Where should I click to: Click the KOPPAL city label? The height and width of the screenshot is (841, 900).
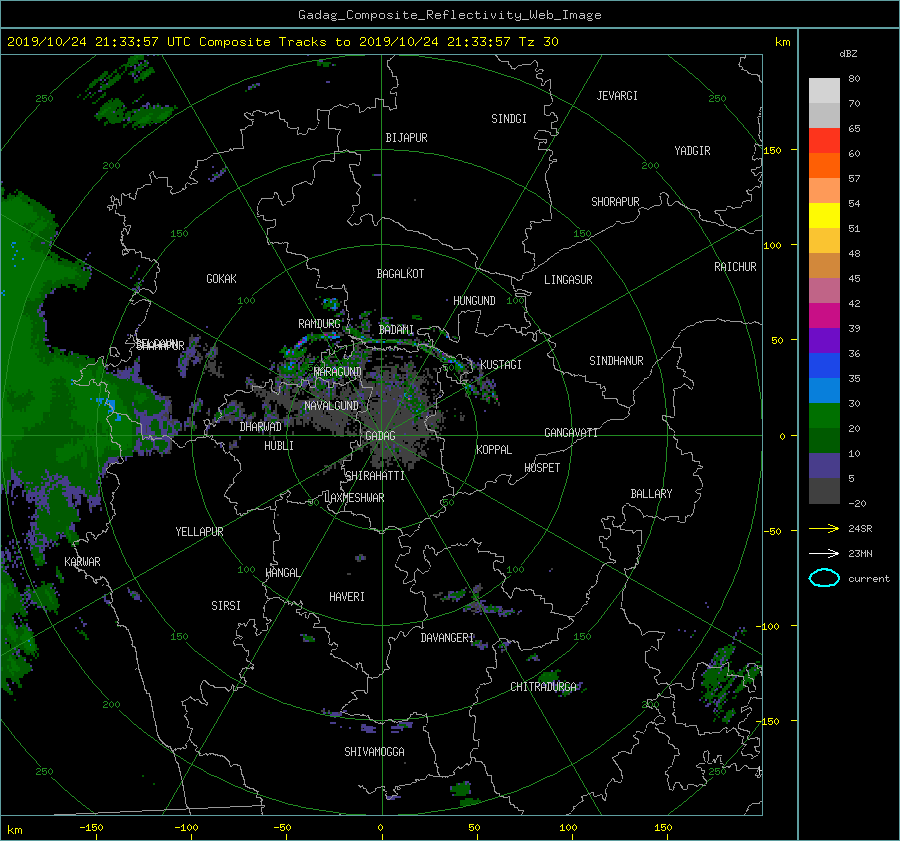click(494, 450)
